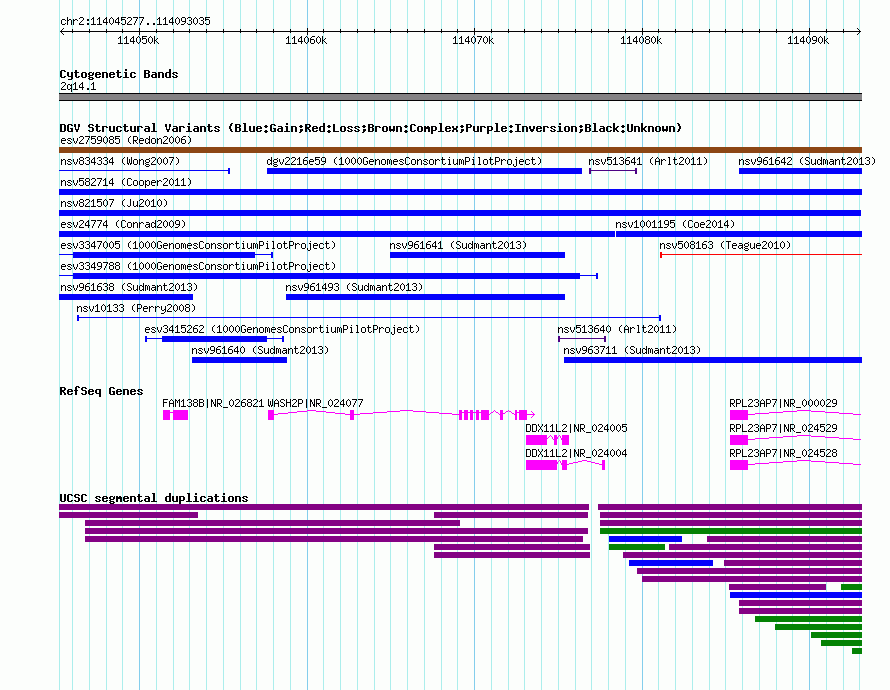
Task: Select the nsv961640 (Sudmant2013) label
Action: pyautogui.click(x=260, y=350)
